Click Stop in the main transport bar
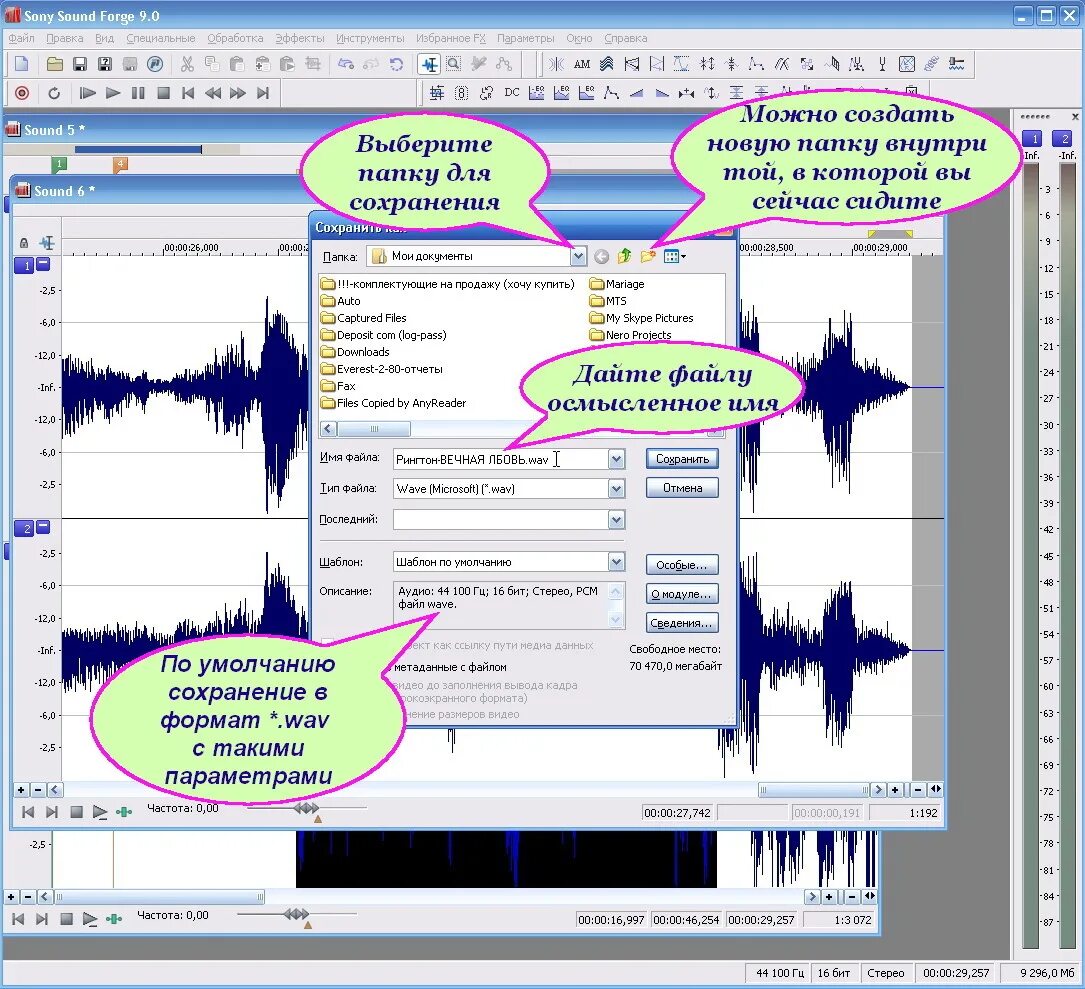This screenshot has width=1085, height=989. click(163, 93)
